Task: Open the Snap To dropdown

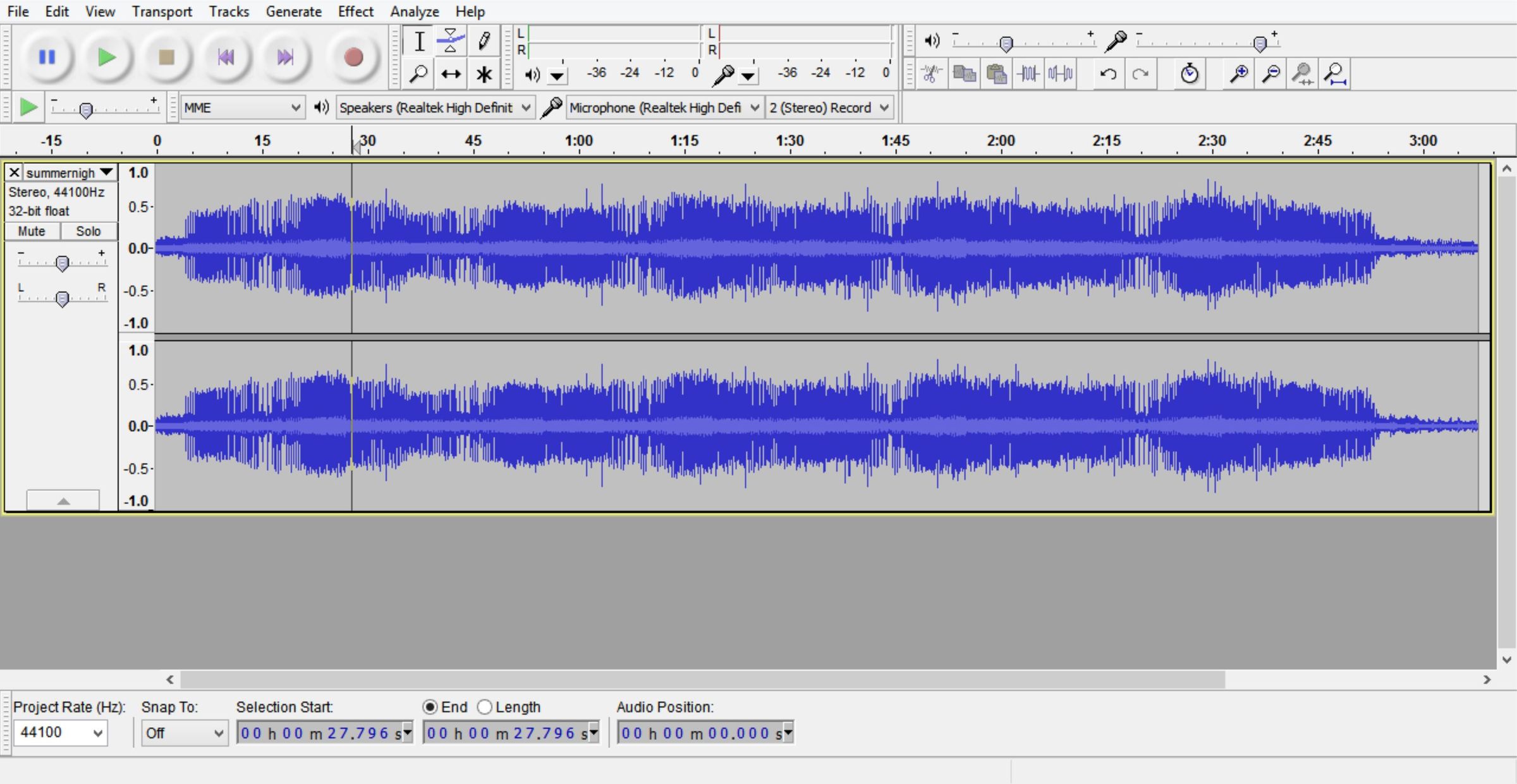Action: click(x=184, y=733)
